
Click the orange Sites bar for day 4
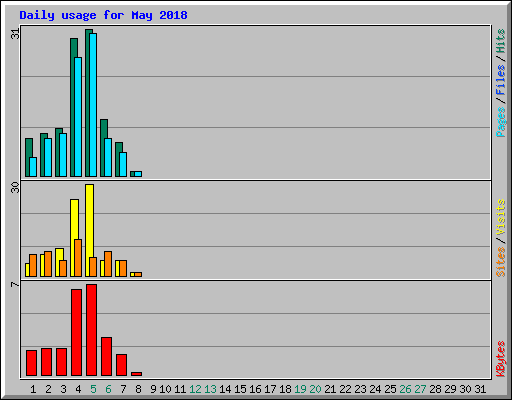[78, 258]
